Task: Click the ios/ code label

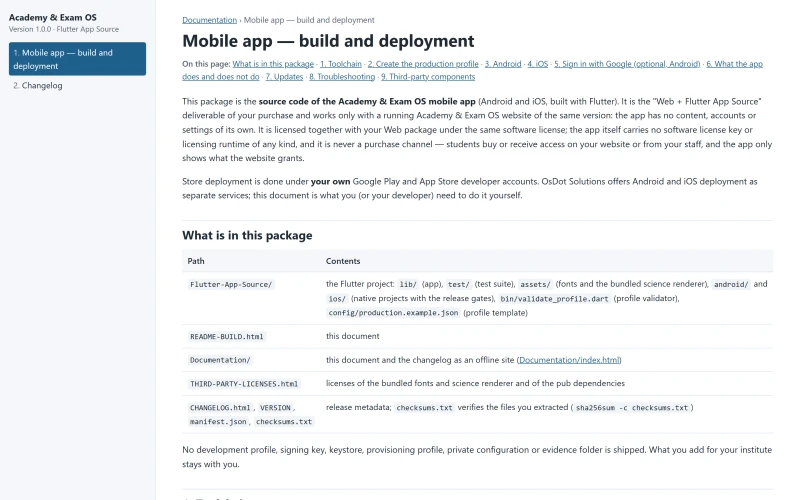Action: click(x=337, y=298)
